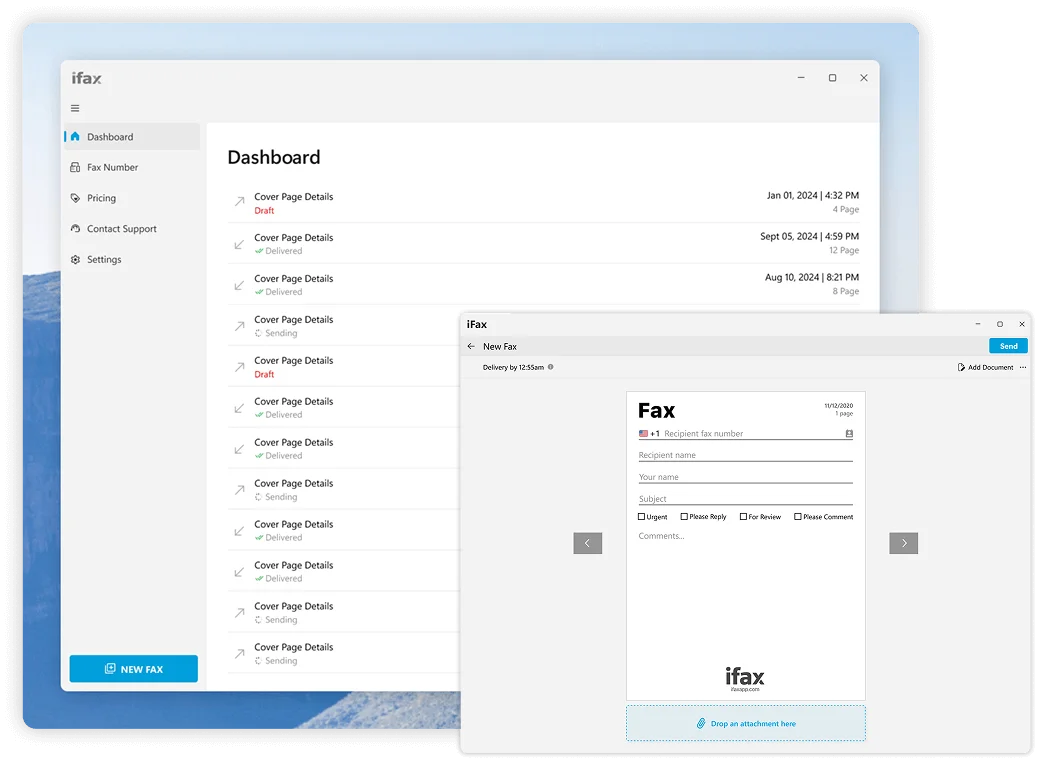Check the Please Comment checkbox
Screen dimensions: 1037x759
(x=798, y=517)
